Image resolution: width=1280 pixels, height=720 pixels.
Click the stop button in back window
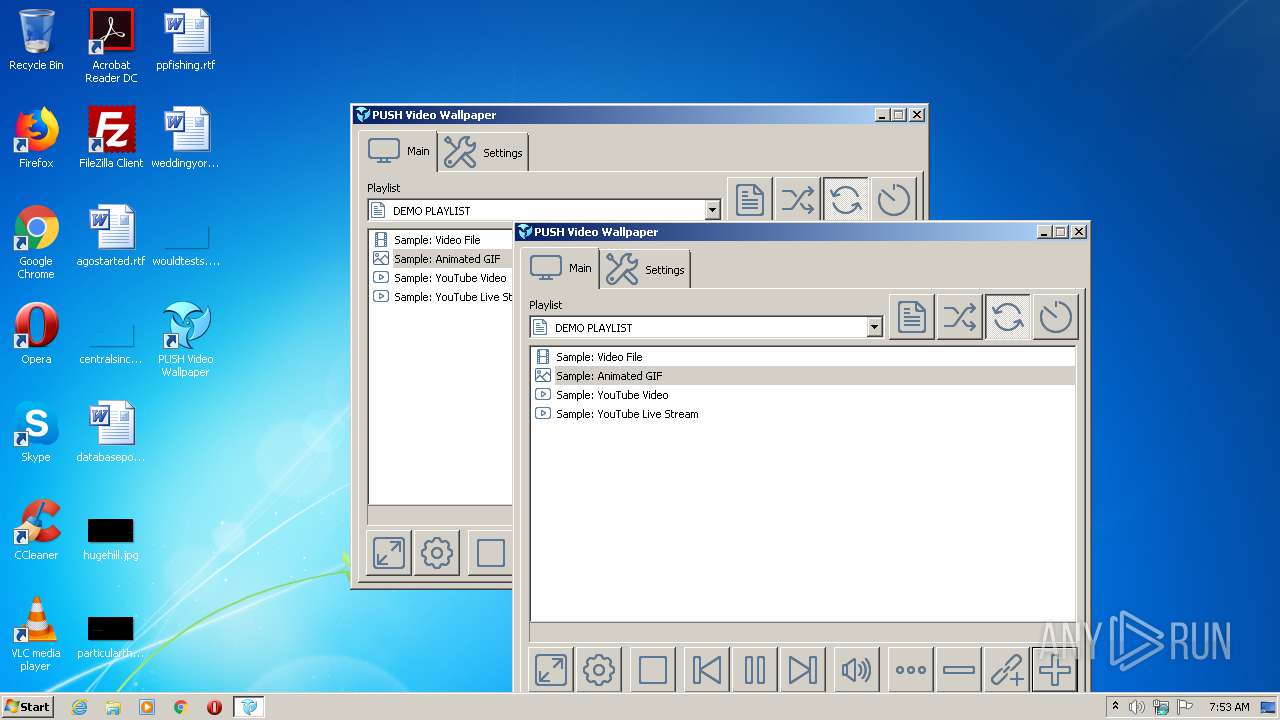(x=490, y=553)
